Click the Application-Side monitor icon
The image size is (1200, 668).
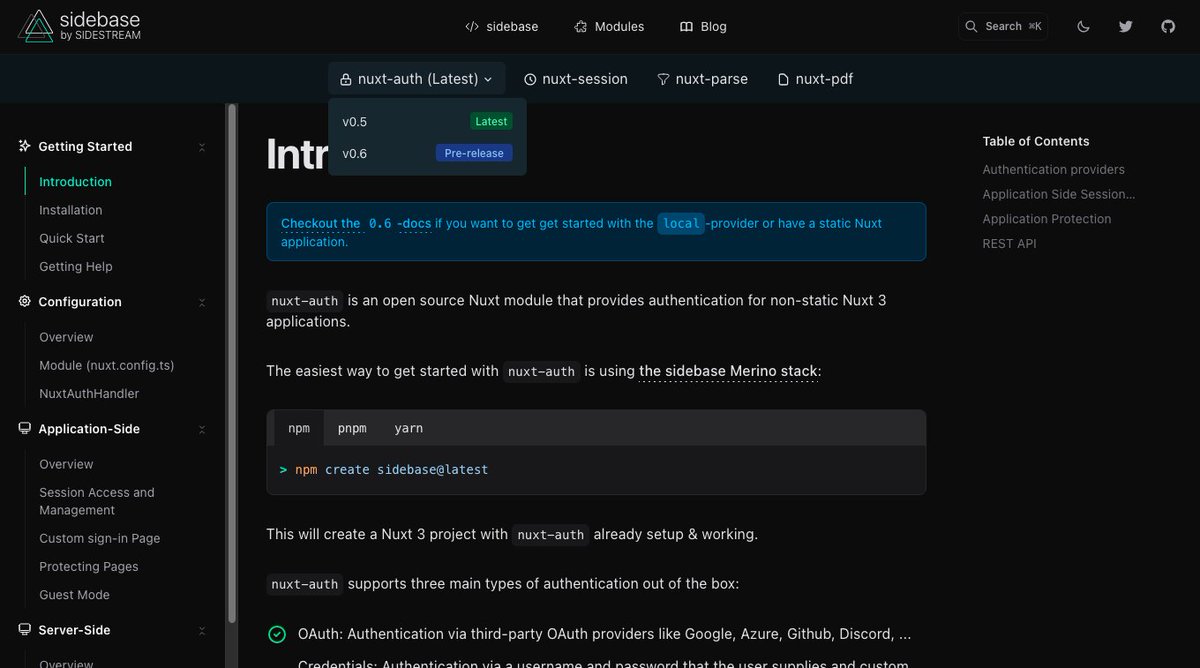25,428
